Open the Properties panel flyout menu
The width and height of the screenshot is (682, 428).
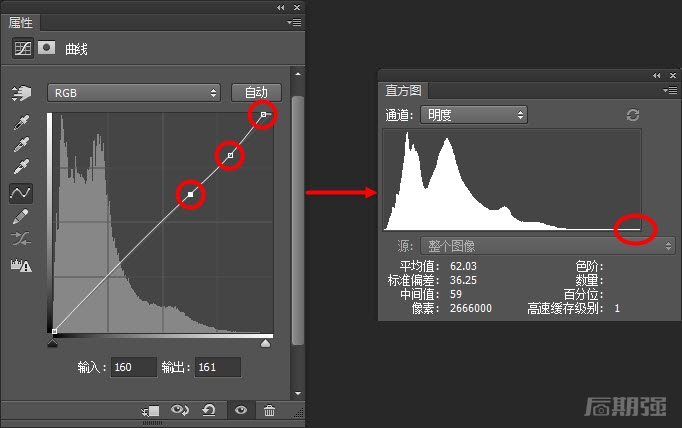coord(294,22)
